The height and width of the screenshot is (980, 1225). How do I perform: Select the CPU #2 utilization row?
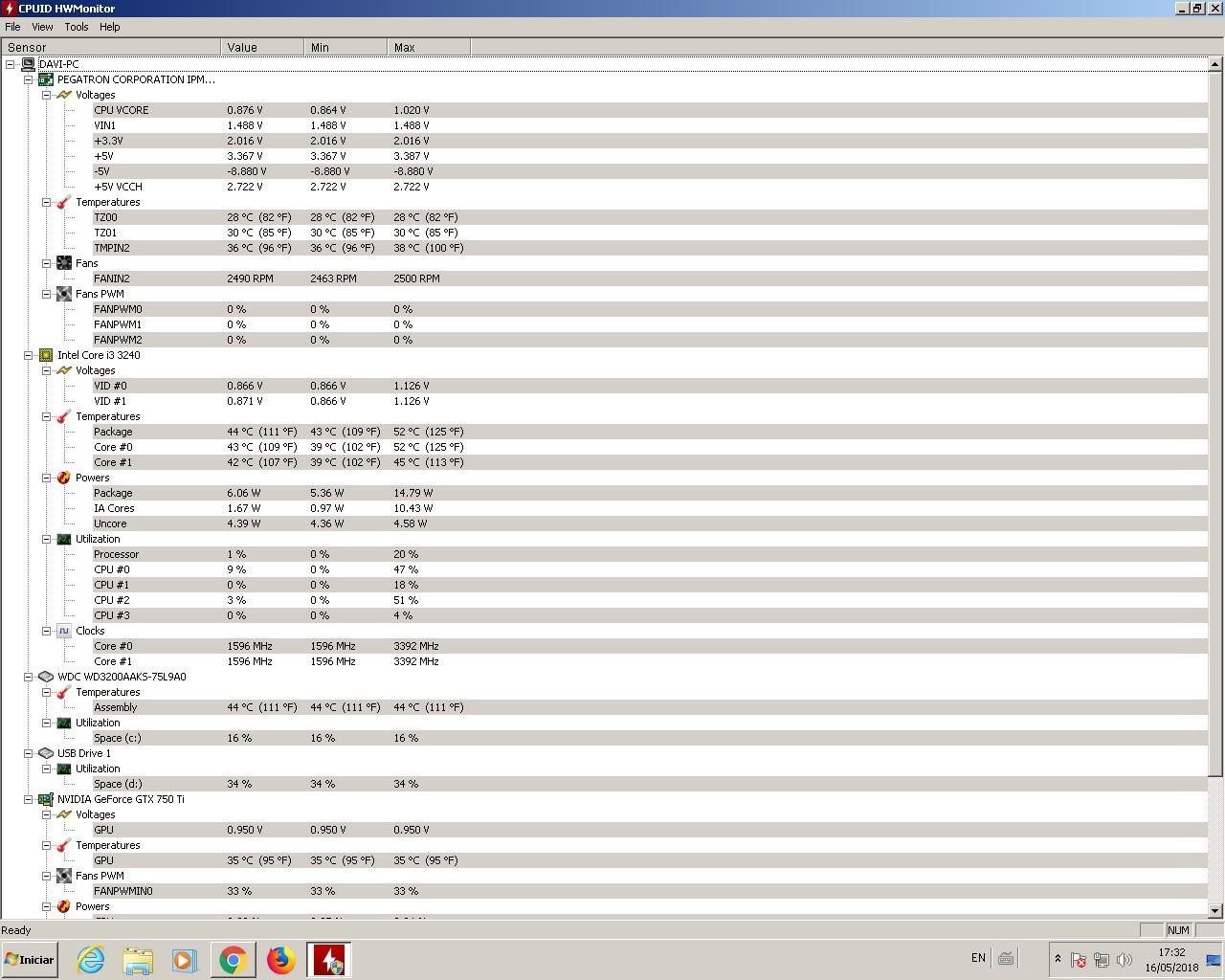click(x=650, y=600)
